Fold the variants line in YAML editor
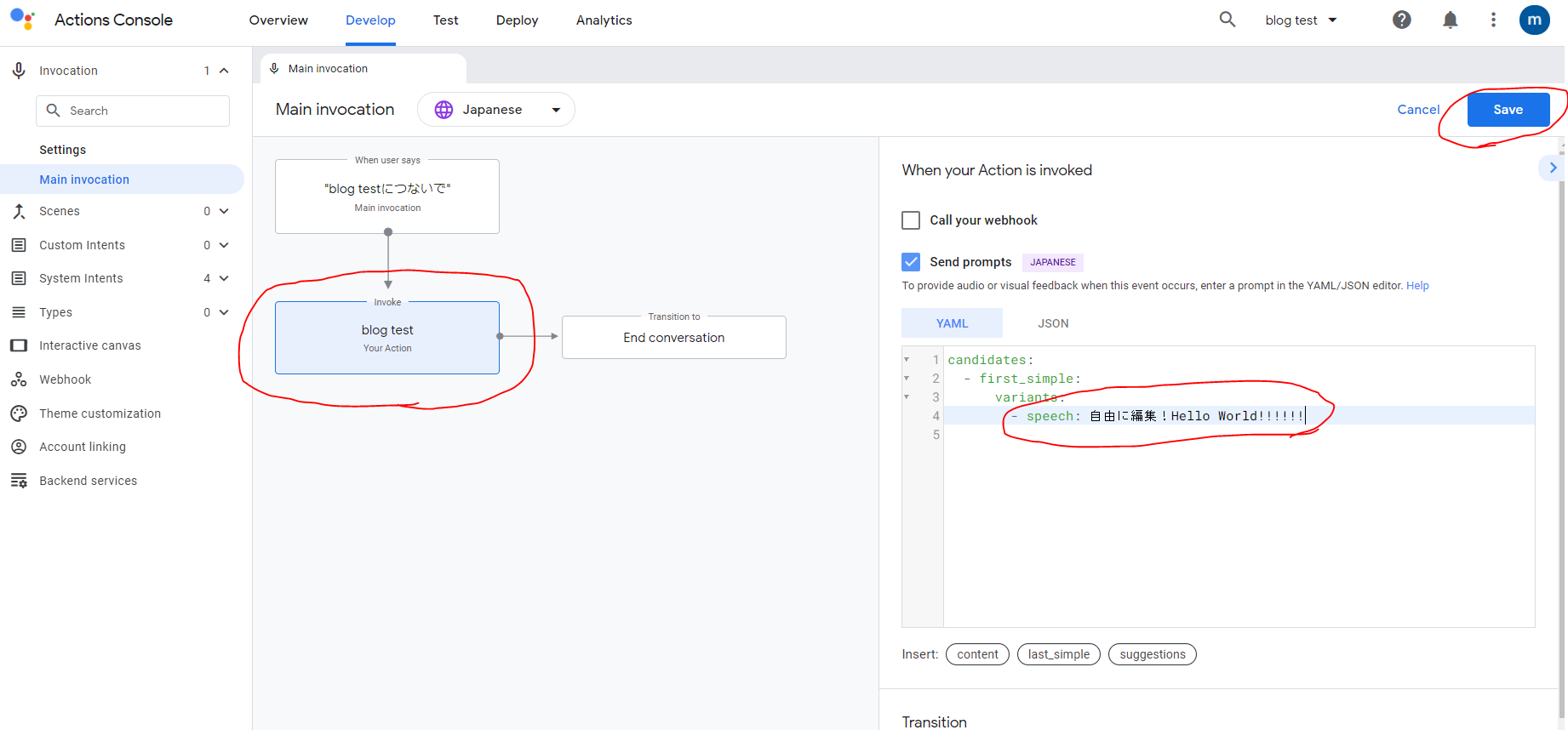This screenshot has height=730, width=1568. [x=907, y=397]
